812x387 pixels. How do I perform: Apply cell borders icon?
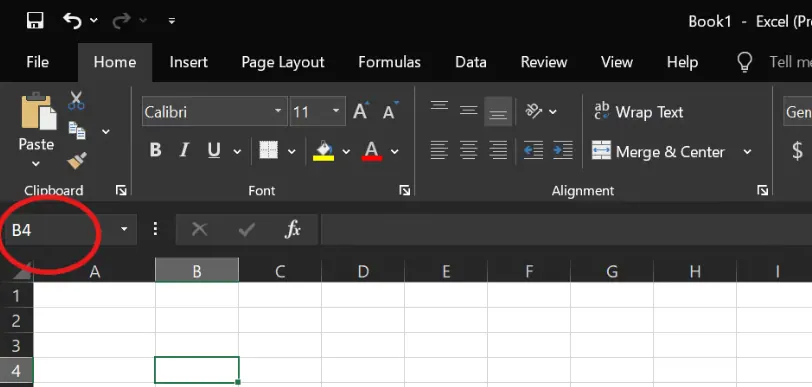268,151
